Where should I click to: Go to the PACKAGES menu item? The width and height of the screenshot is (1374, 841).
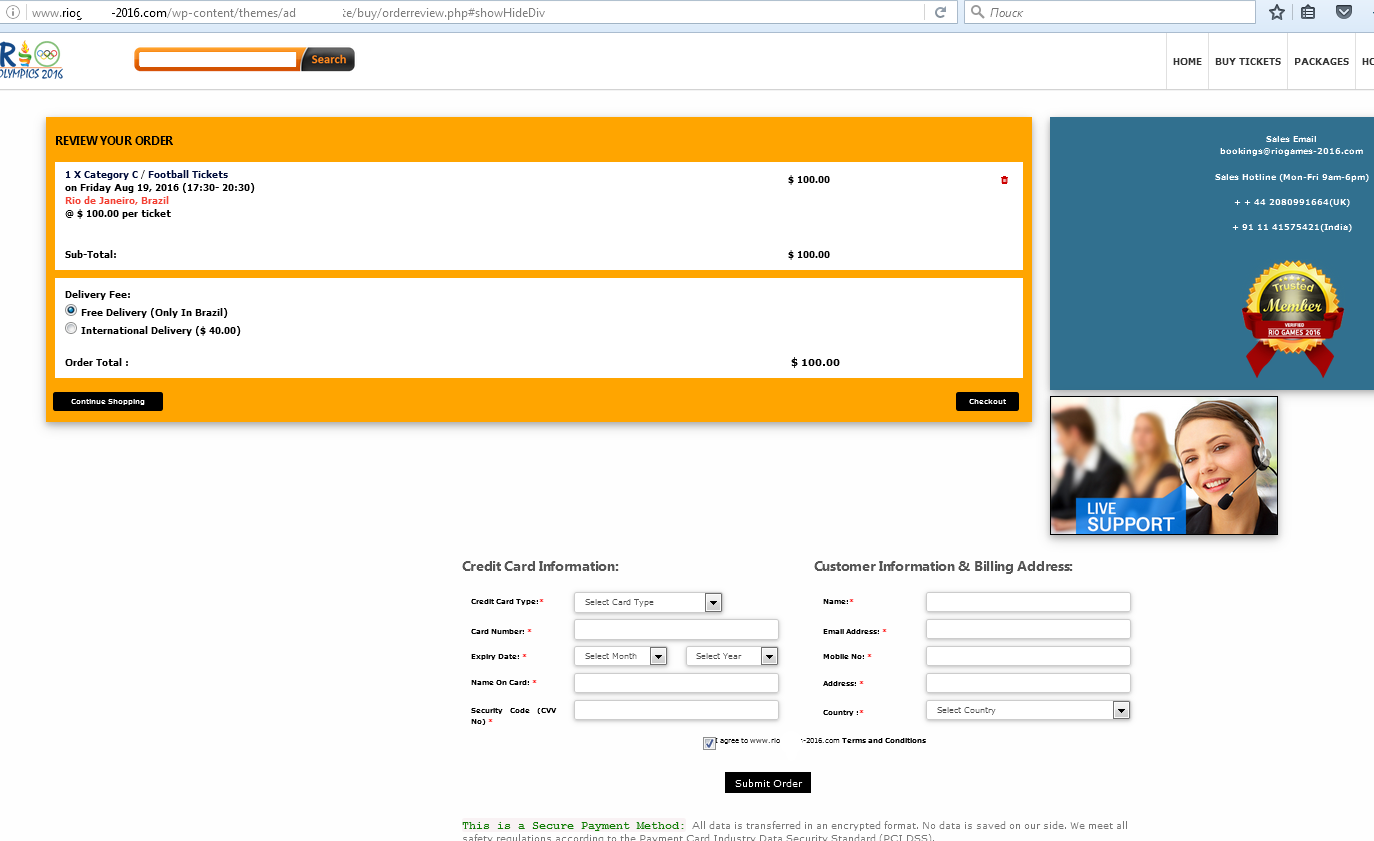pyautogui.click(x=1321, y=62)
